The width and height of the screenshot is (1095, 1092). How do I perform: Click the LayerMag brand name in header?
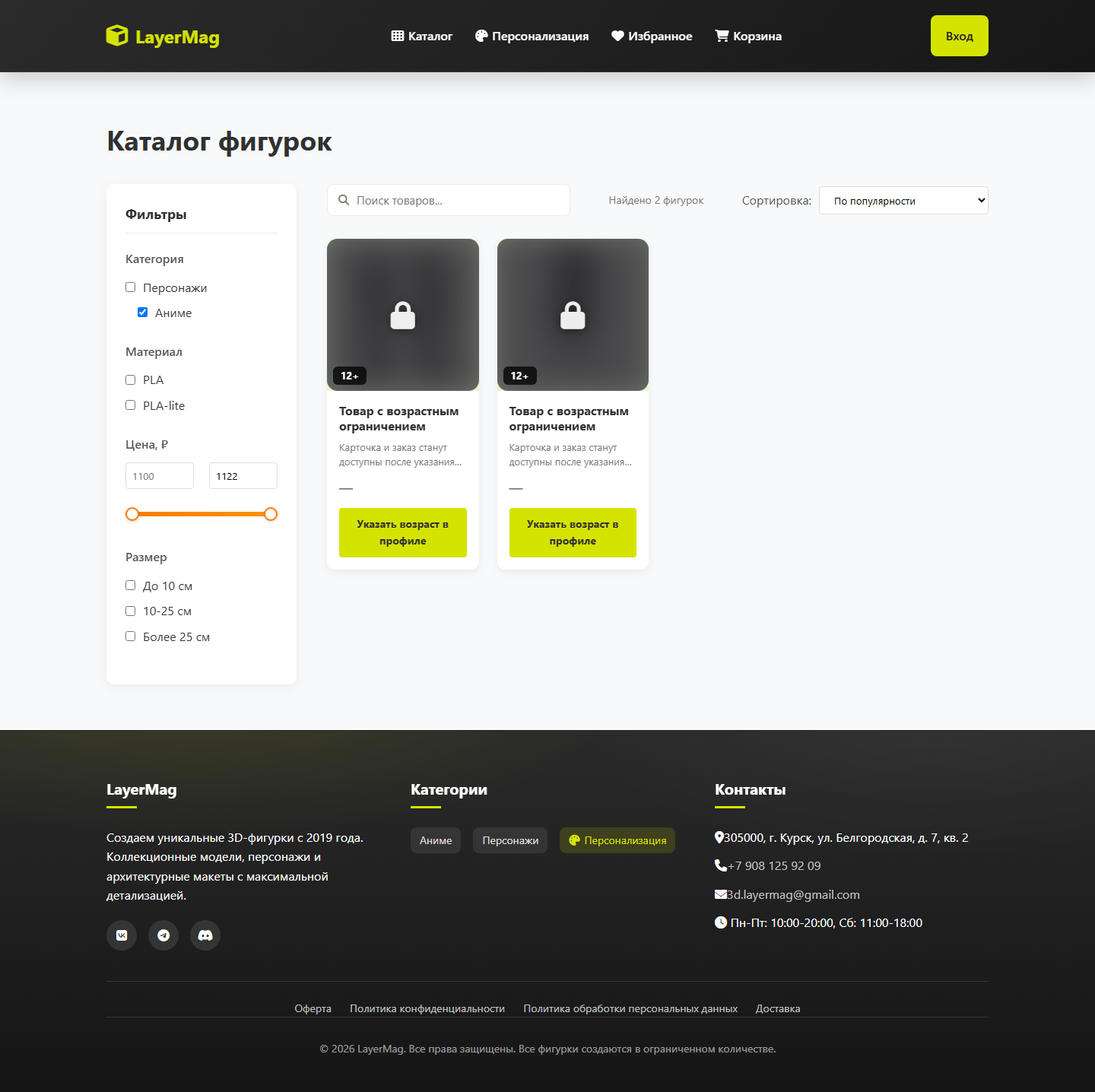(x=177, y=37)
